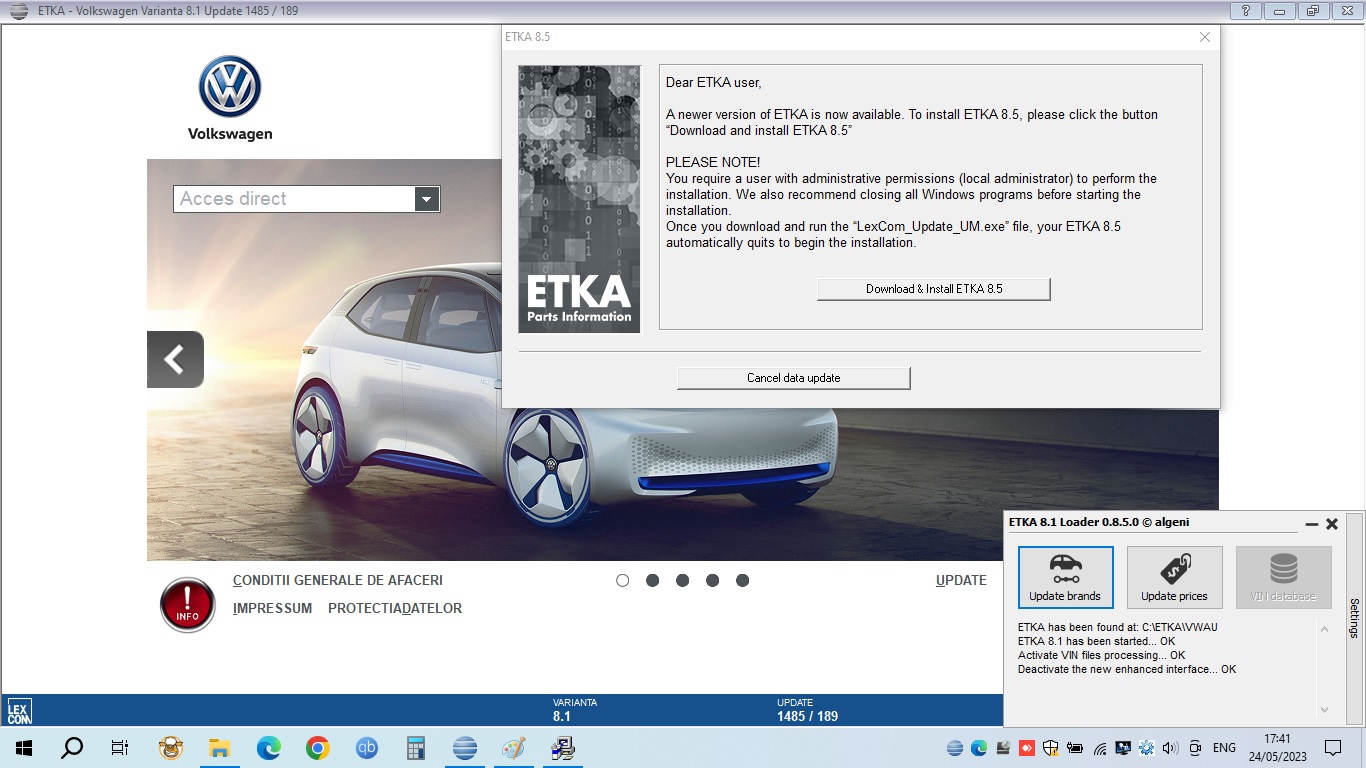The height and width of the screenshot is (768, 1366).
Task: Click the red INFO icon
Action: click(188, 605)
